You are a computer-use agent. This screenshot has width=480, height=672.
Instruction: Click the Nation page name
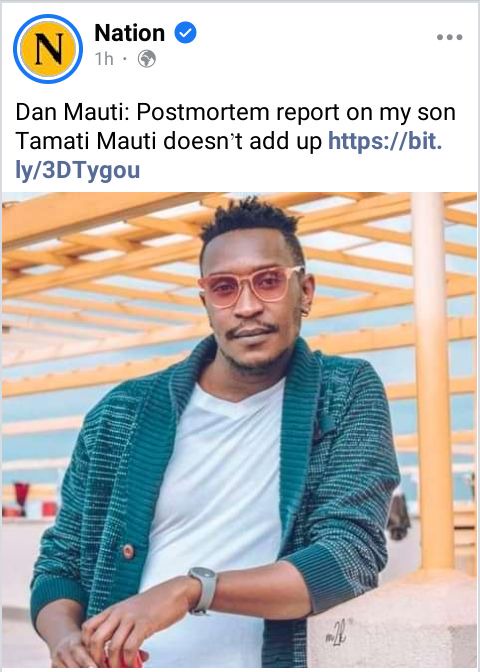click(x=129, y=33)
